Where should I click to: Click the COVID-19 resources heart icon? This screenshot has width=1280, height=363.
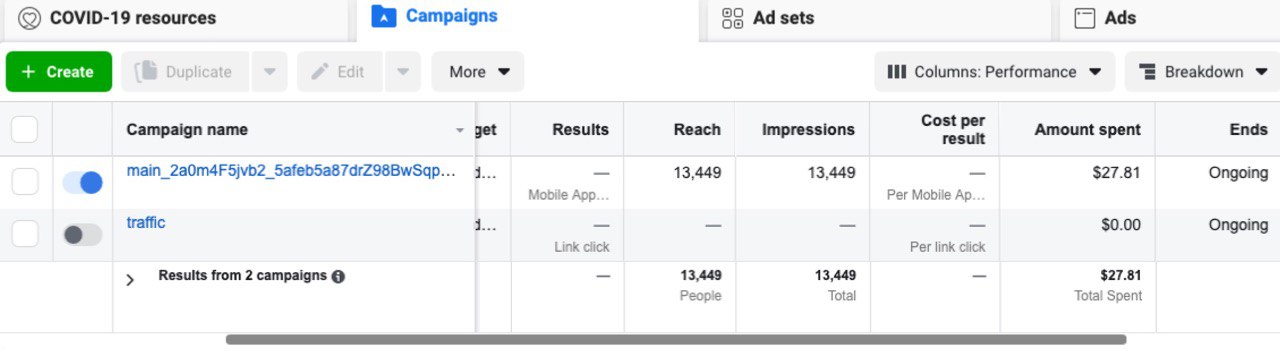click(29, 18)
